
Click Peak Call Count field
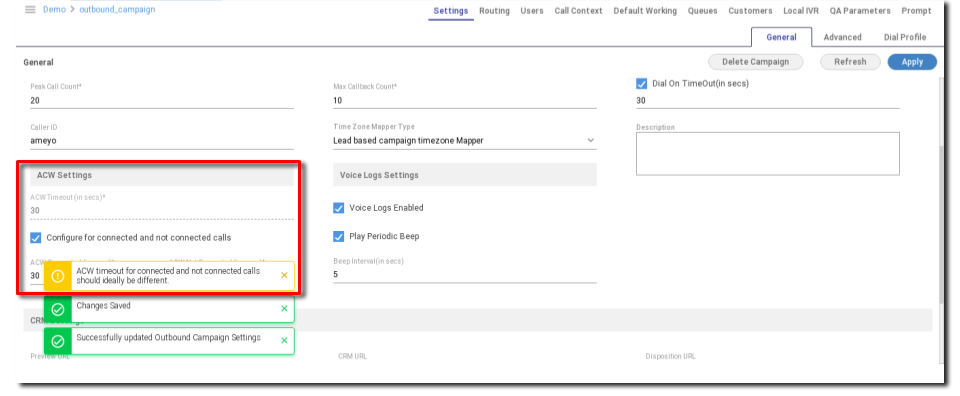pos(162,100)
